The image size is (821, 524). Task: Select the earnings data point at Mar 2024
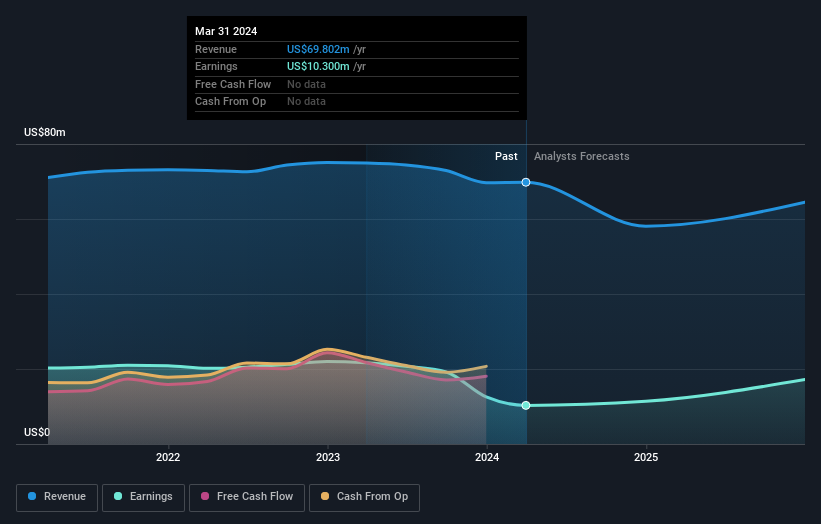tap(526, 405)
